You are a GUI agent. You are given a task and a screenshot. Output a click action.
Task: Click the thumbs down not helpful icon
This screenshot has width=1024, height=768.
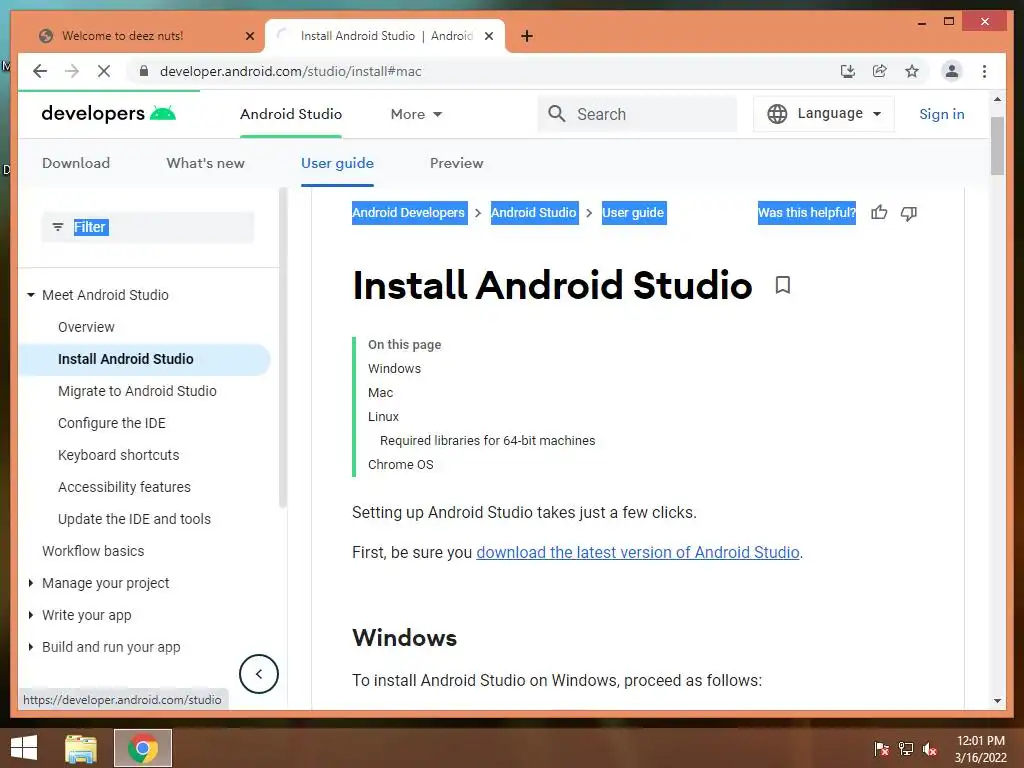908,213
